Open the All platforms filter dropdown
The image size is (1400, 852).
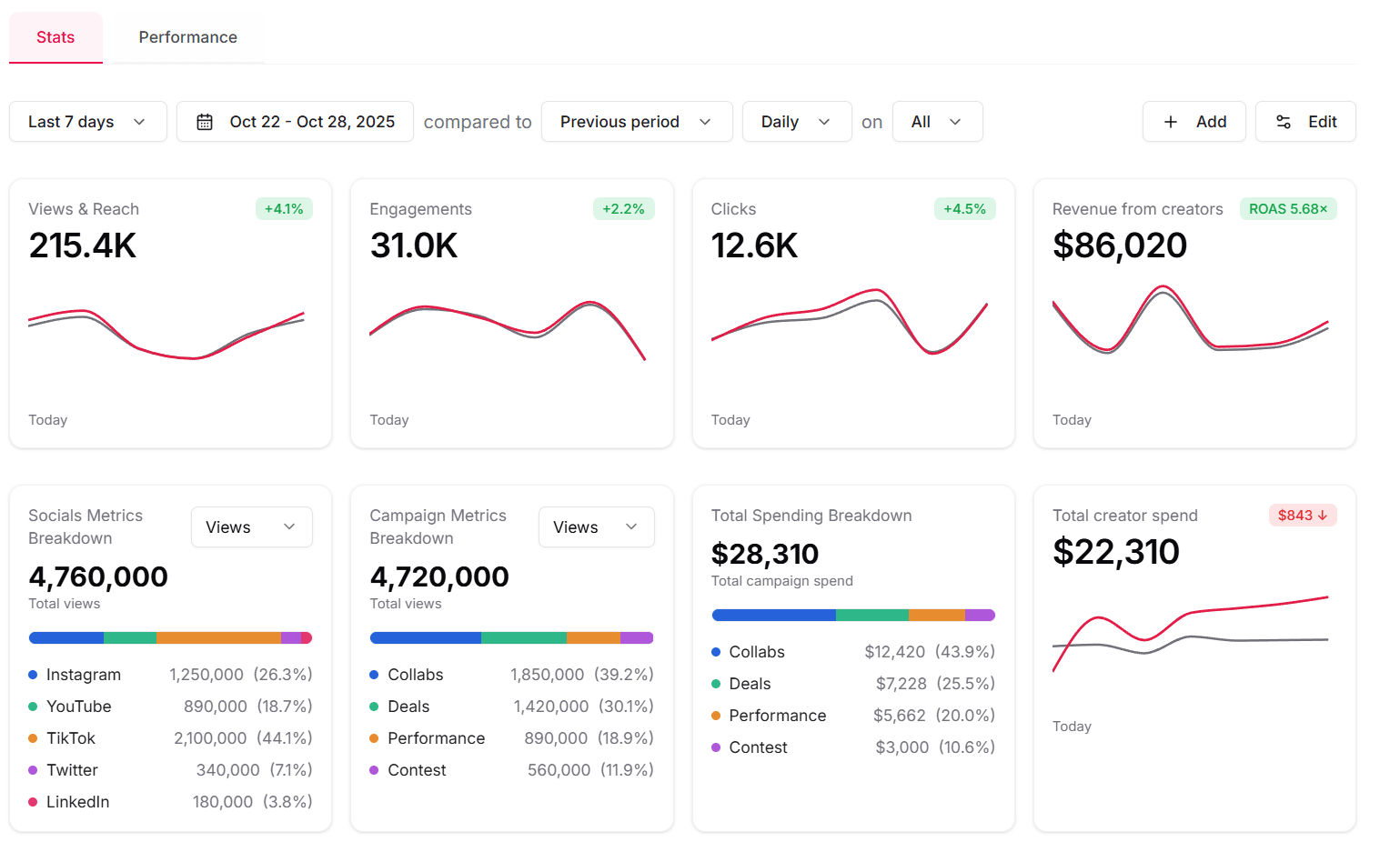(x=937, y=122)
